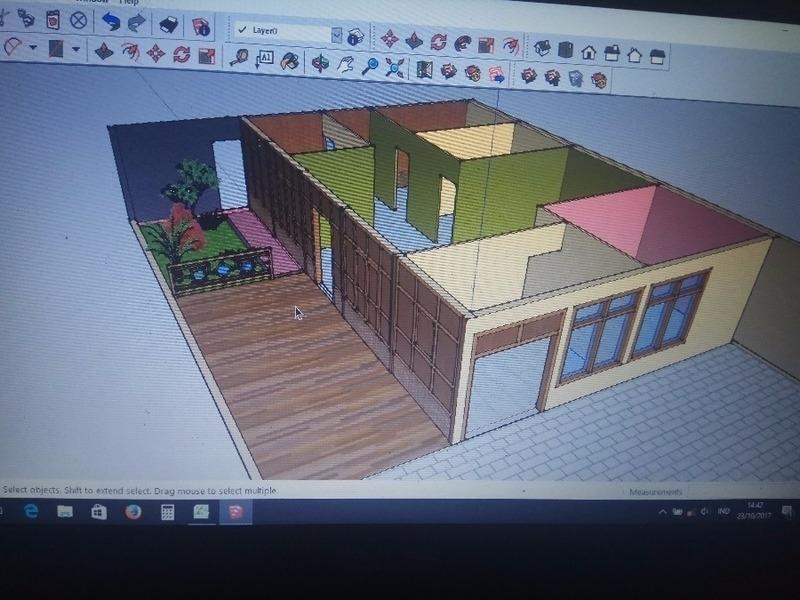The width and height of the screenshot is (800, 600).
Task: Switch to Iso standard view
Action: point(542,46)
